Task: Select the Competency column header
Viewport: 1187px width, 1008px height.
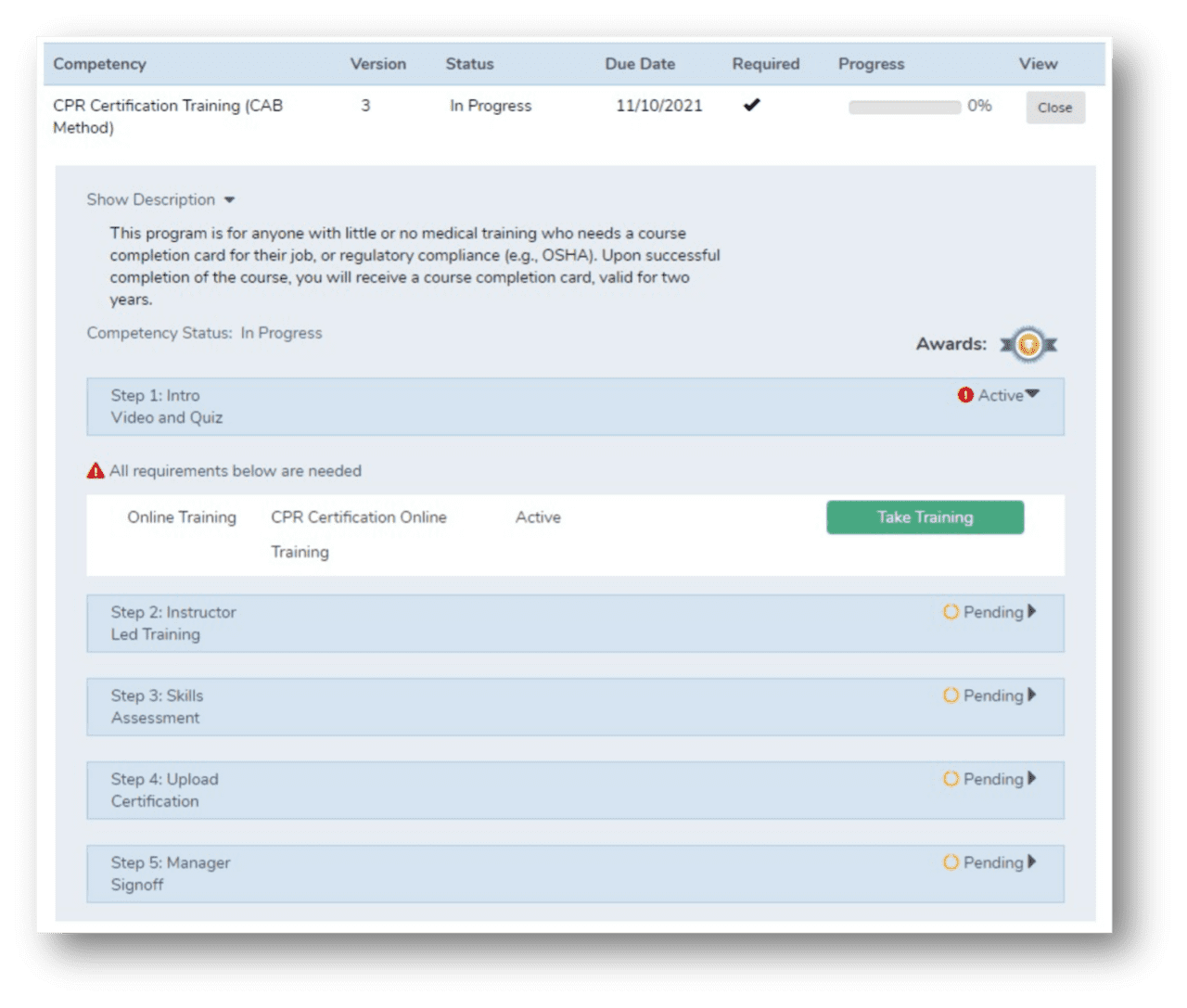Action: coord(99,63)
